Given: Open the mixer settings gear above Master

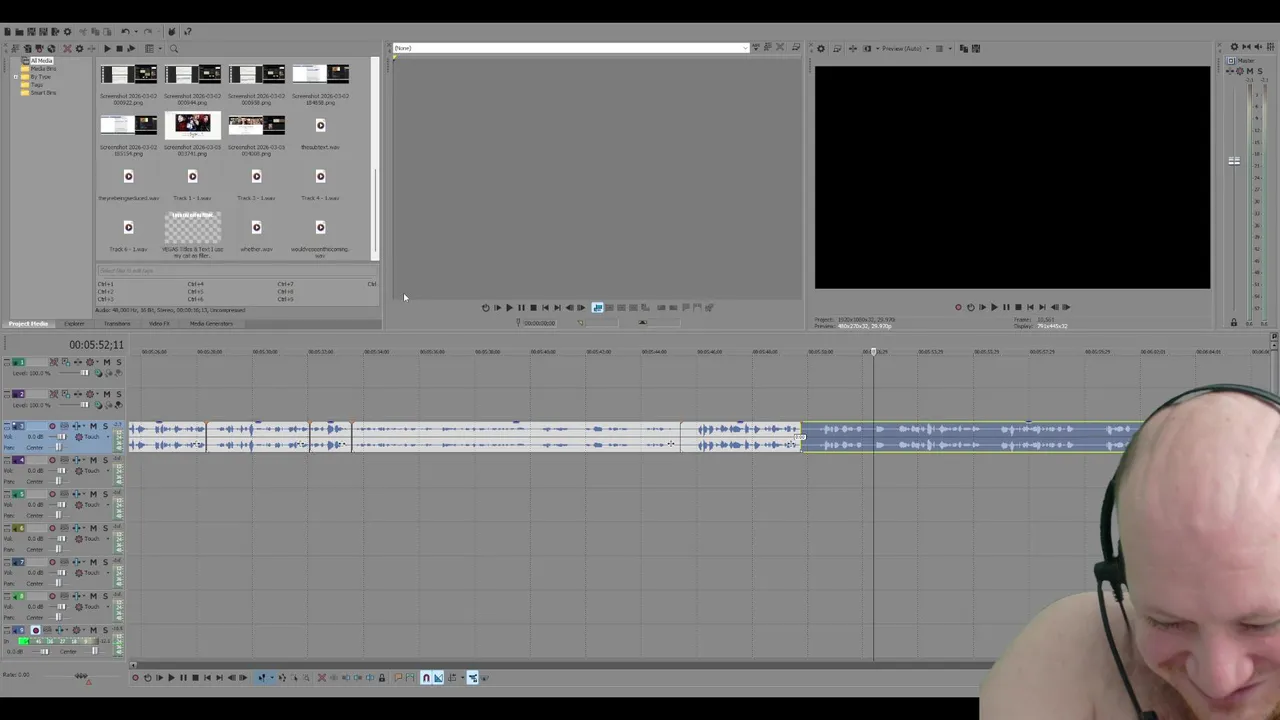Looking at the screenshot, I should tap(1234, 47).
